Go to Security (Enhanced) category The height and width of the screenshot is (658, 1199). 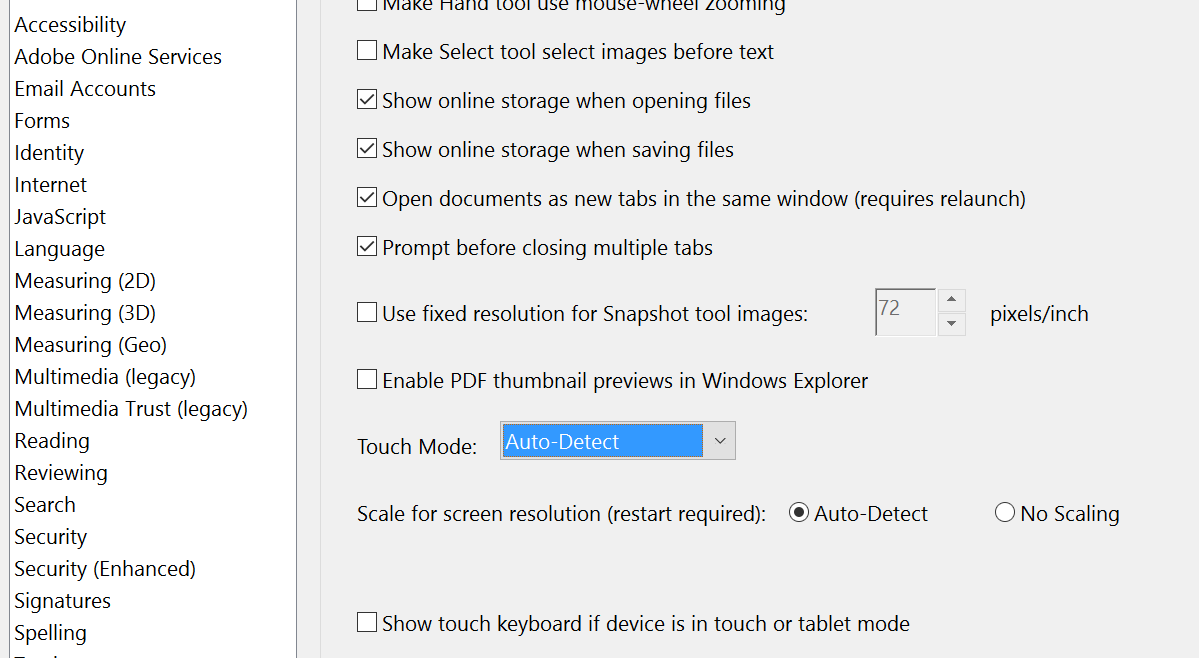click(105, 569)
